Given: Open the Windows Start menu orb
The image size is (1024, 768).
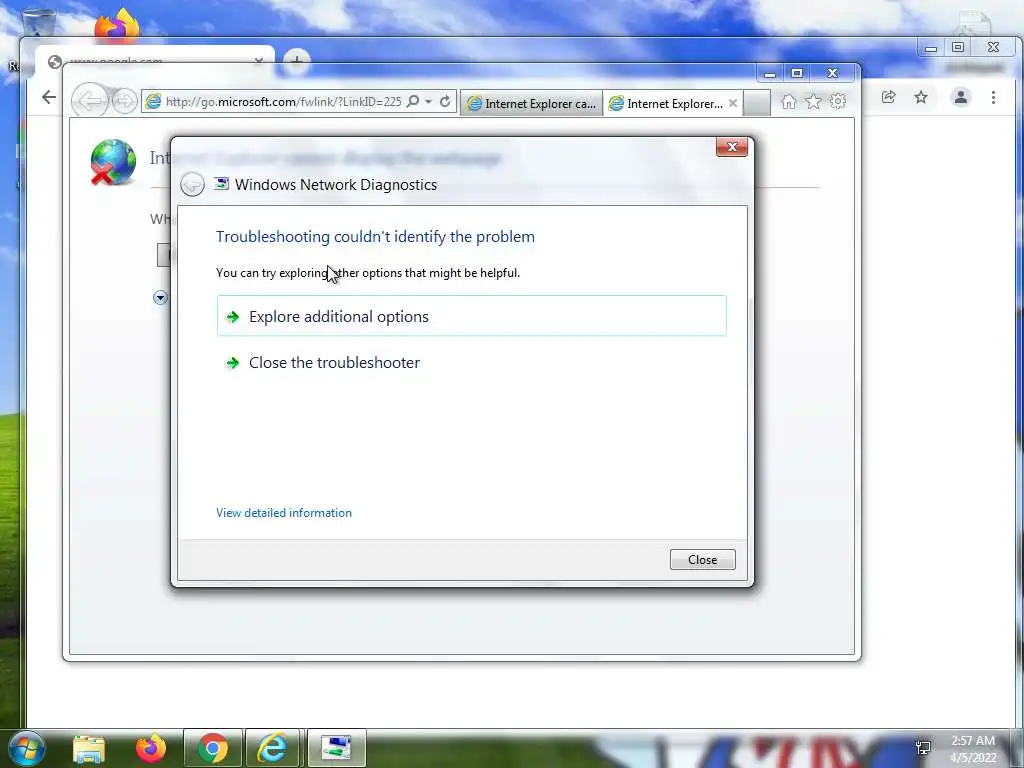Looking at the screenshot, I should point(27,748).
